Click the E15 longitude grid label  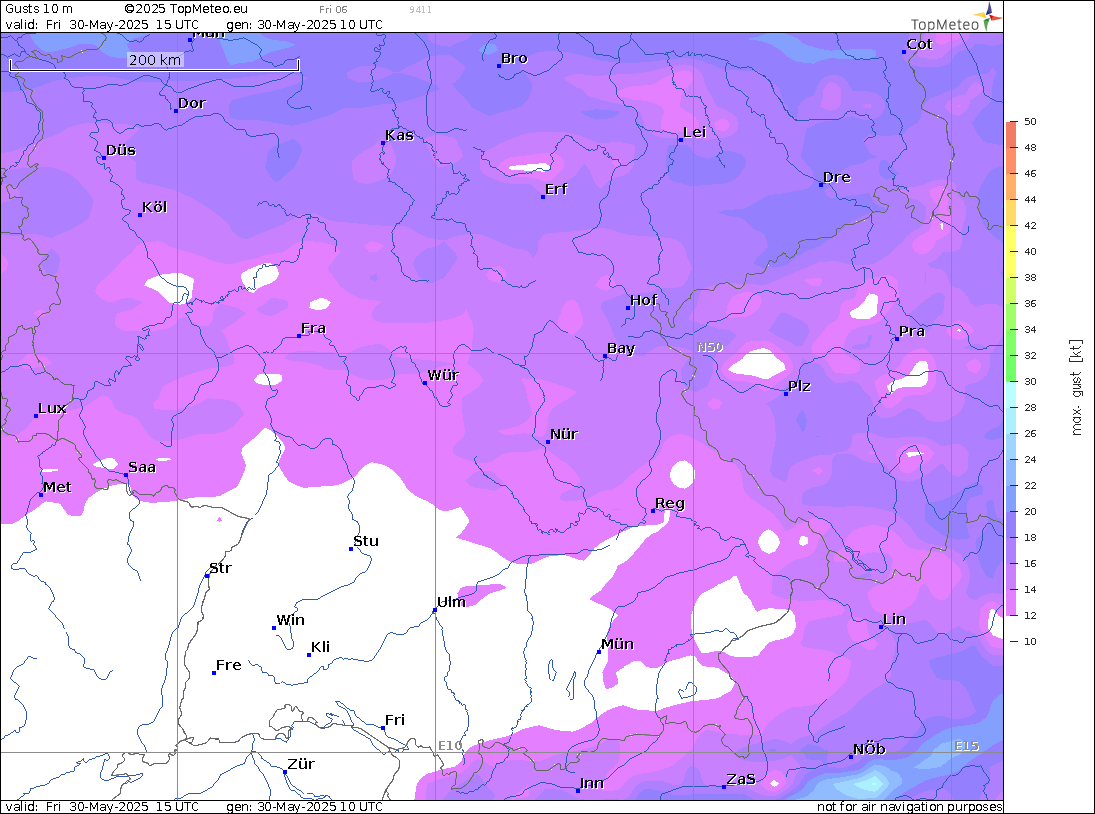(967, 746)
